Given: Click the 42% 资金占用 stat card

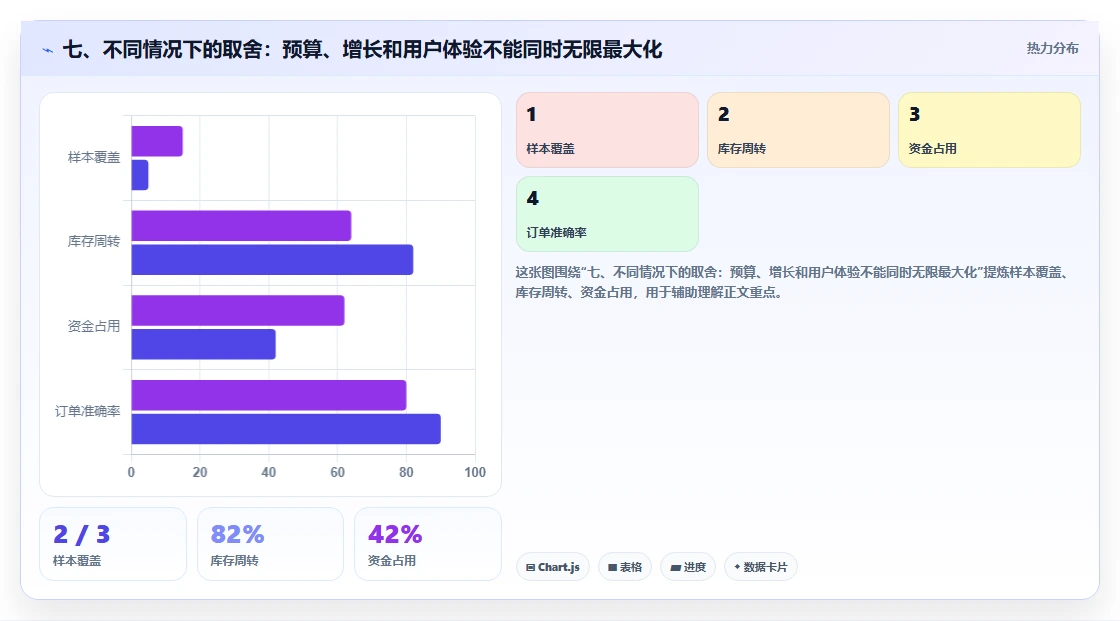Looking at the screenshot, I should point(428,544).
